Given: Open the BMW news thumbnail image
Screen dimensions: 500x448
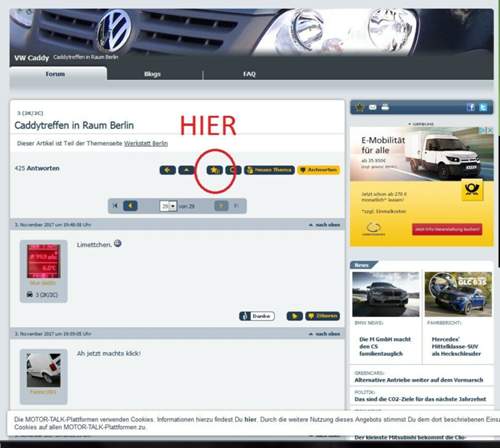Looking at the screenshot, I should pos(386,294).
